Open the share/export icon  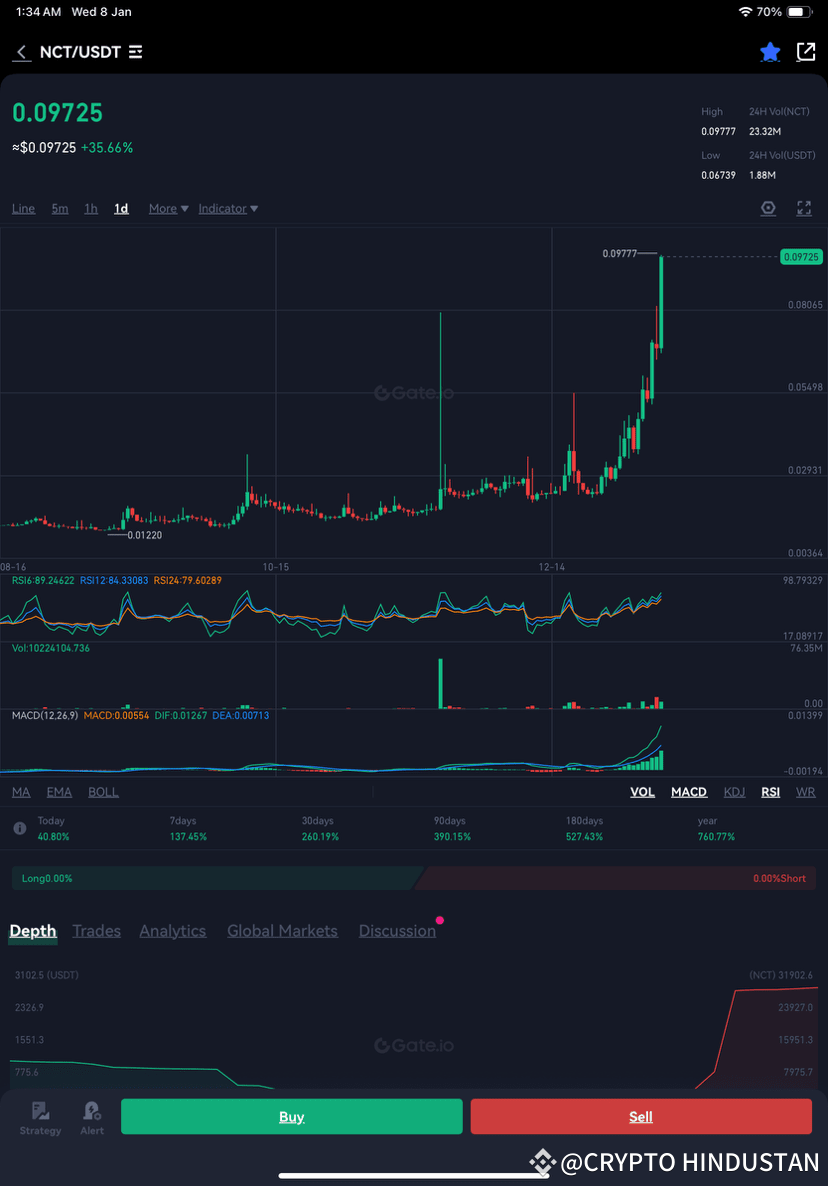tap(806, 52)
